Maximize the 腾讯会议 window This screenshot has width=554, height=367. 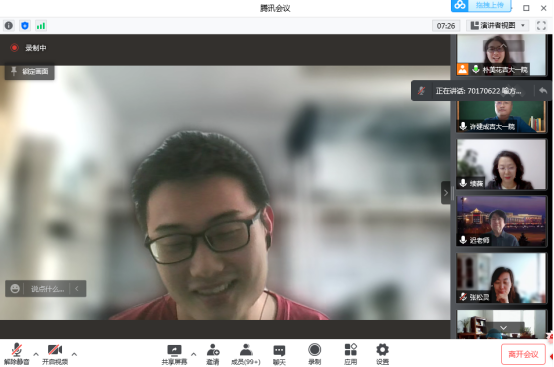(526, 8)
